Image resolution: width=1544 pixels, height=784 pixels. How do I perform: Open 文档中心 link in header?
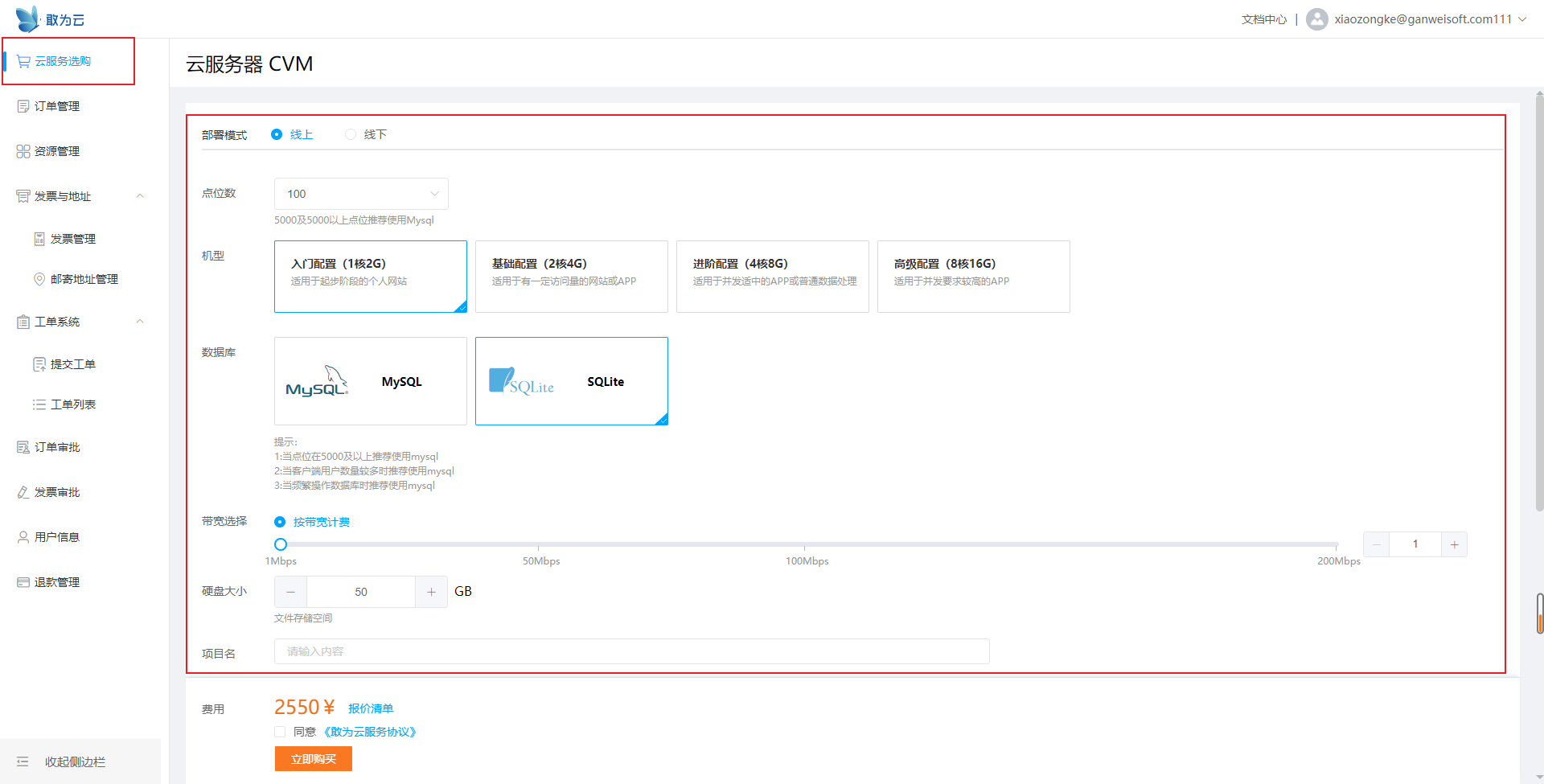pyautogui.click(x=1264, y=19)
